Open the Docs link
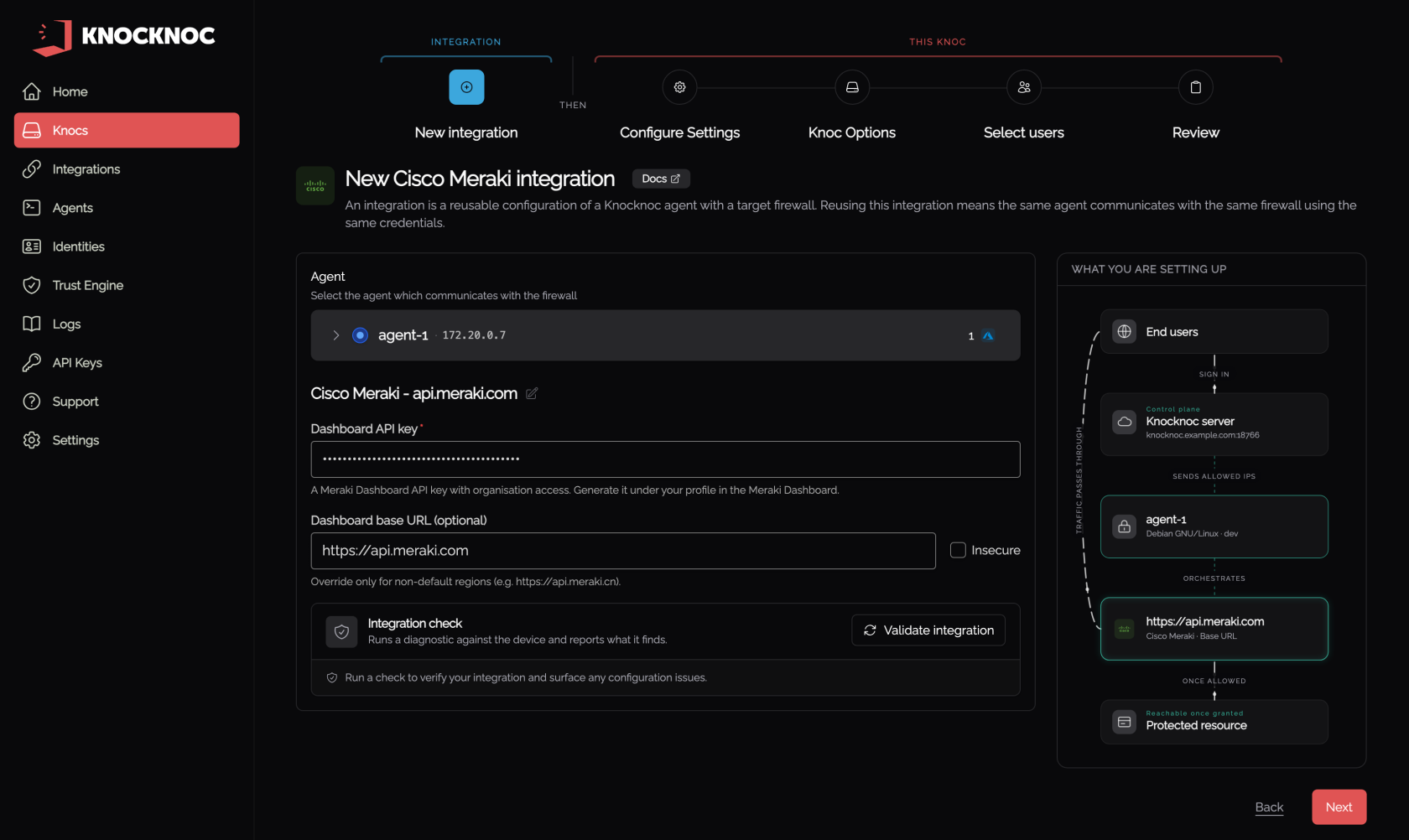The height and width of the screenshot is (840, 1409). pyautogui.click(x=661, y=179)
